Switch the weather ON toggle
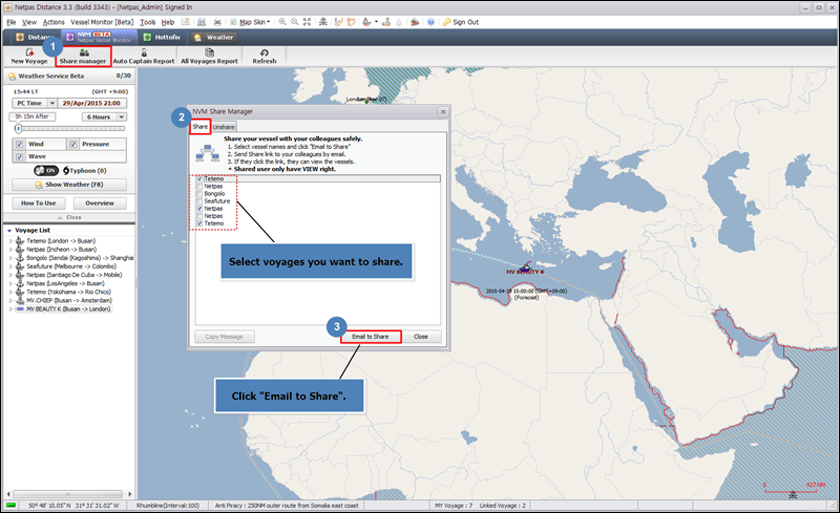This screenshot has height=513, width=840. point(46,170)
